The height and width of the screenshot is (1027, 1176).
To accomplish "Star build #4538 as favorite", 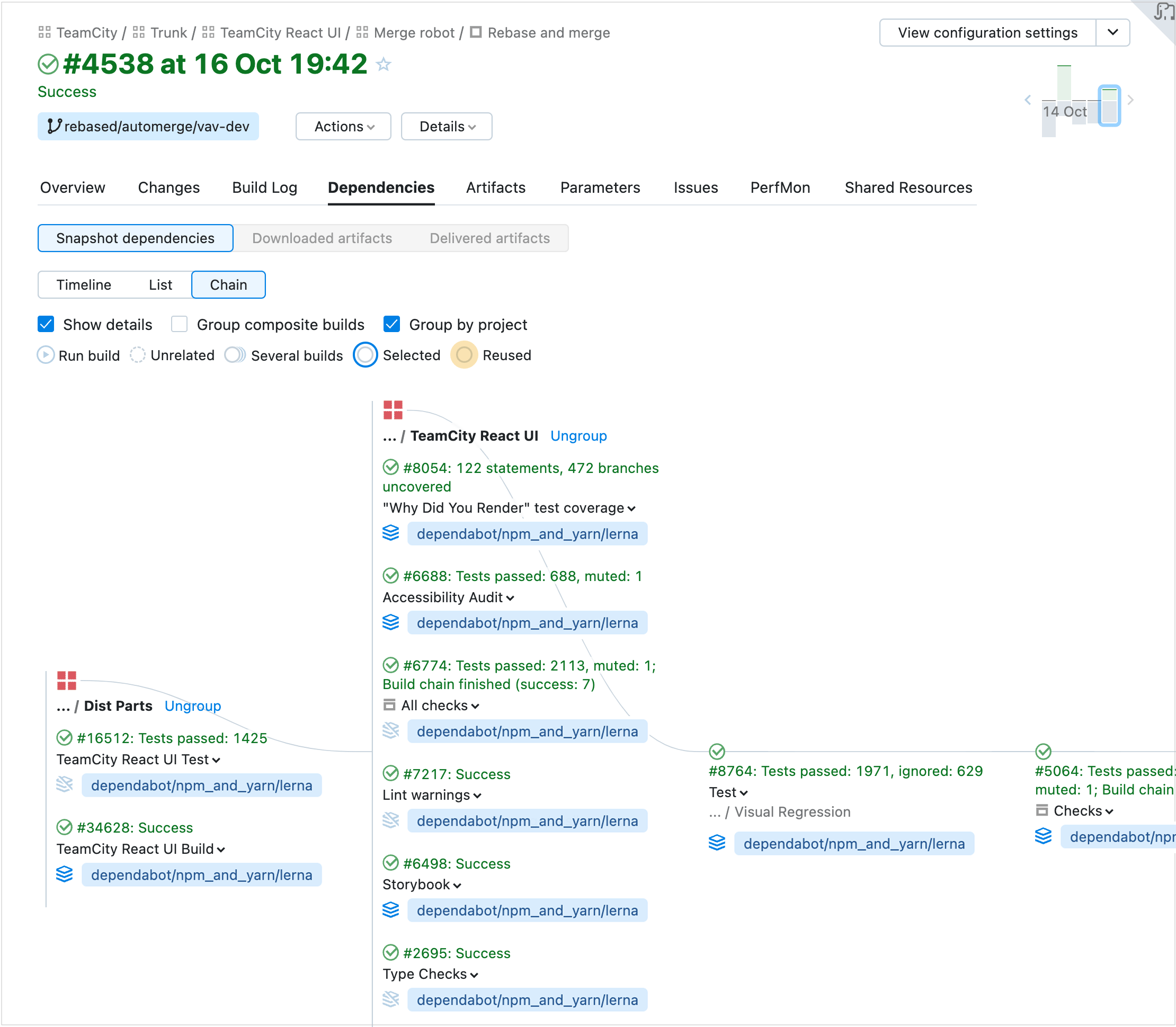I will coord(383,64).
